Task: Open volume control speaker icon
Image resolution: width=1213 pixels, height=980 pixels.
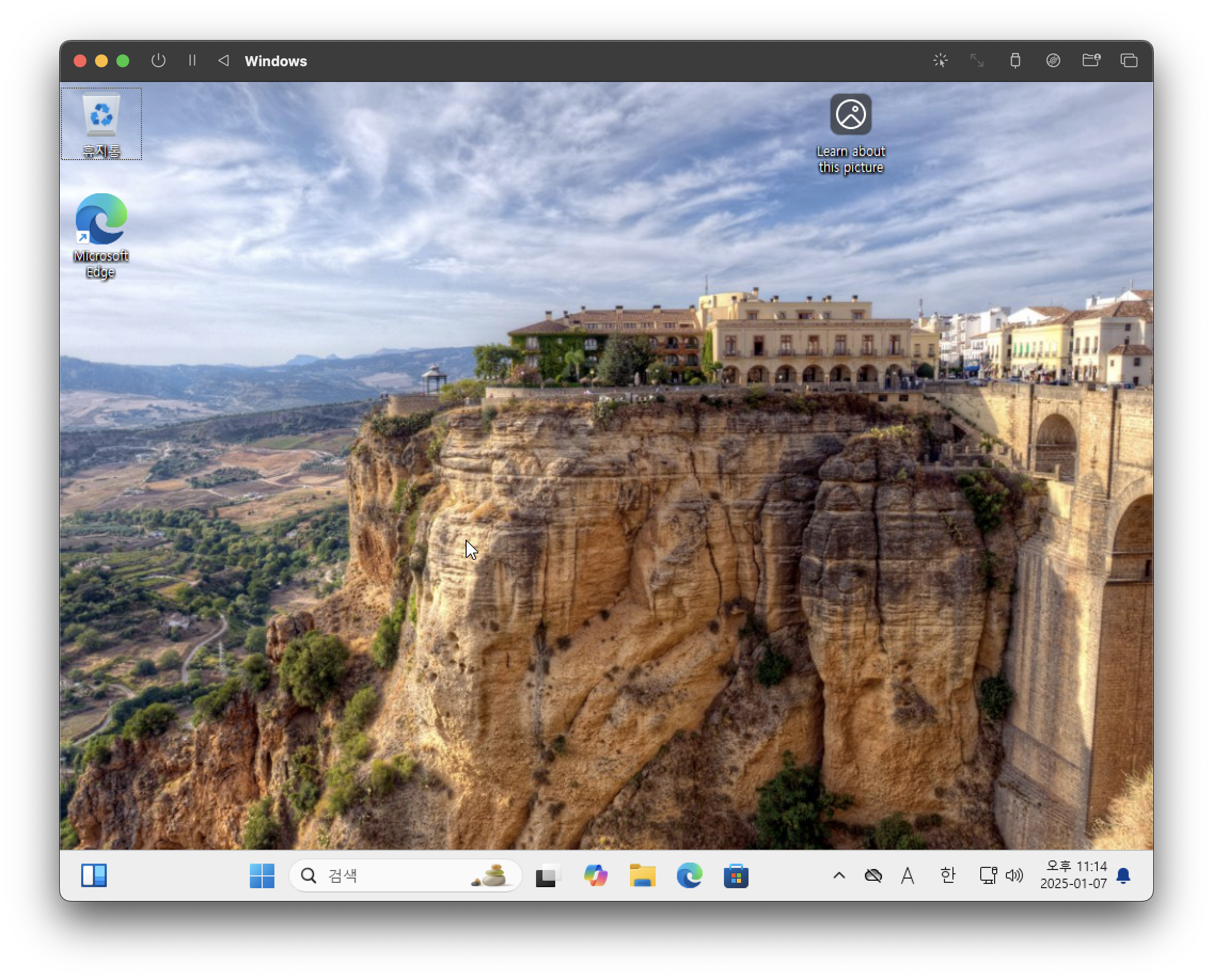Action: pos(1014,875)
